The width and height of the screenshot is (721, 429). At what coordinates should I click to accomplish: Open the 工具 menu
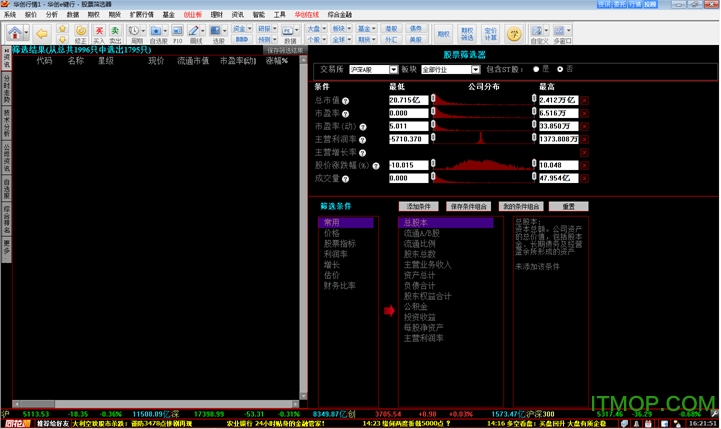[280, 15]
